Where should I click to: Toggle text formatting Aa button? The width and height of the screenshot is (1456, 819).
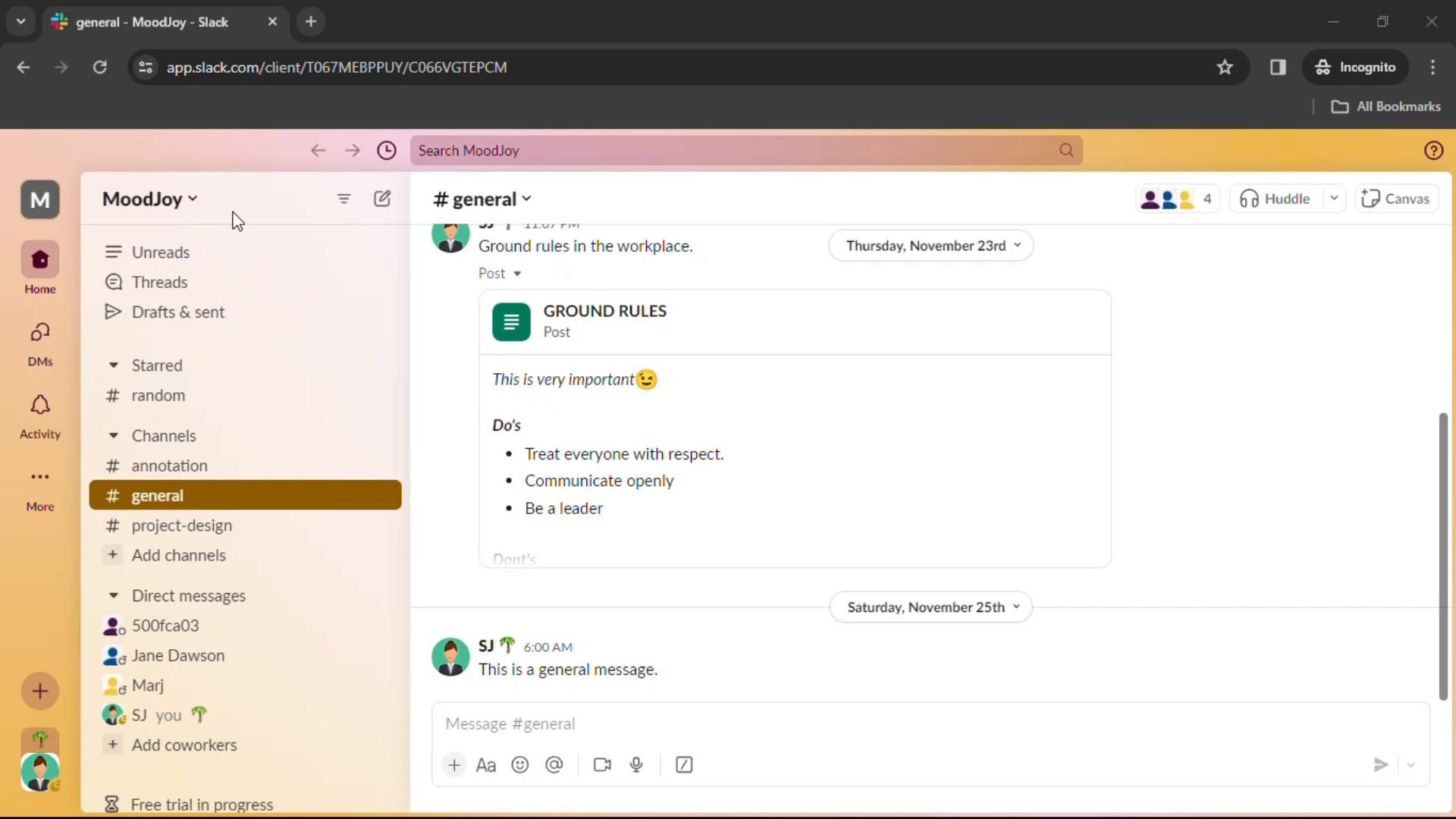pos(486,764)
